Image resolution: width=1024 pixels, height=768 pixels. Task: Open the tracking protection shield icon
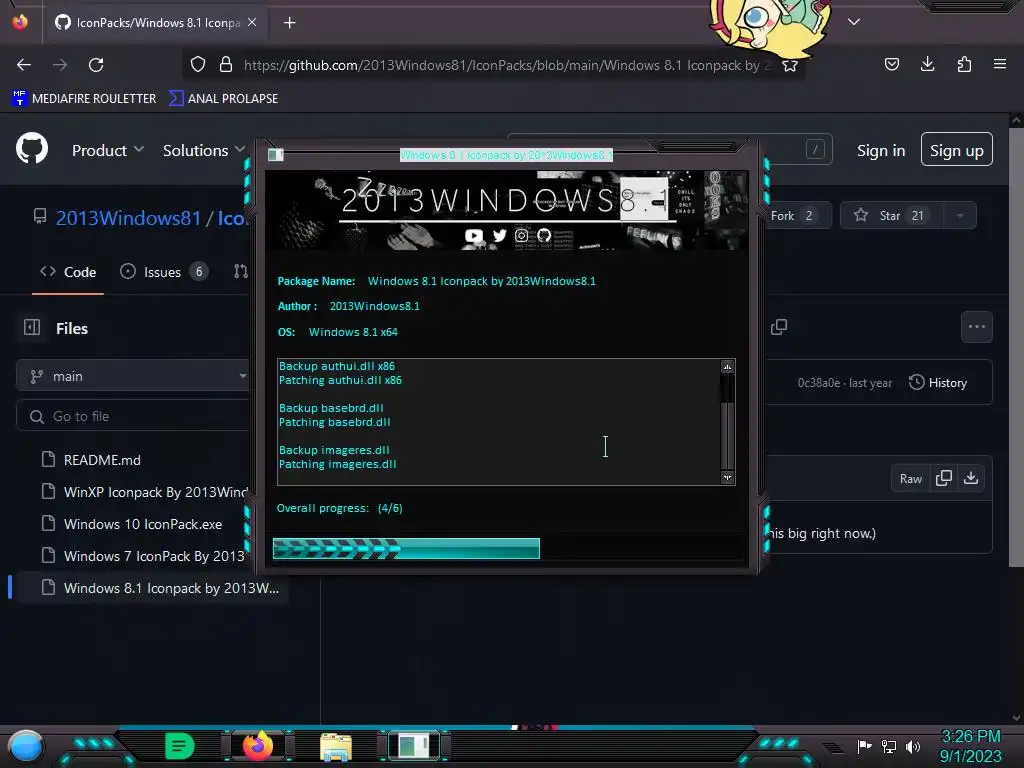point(198,65)
